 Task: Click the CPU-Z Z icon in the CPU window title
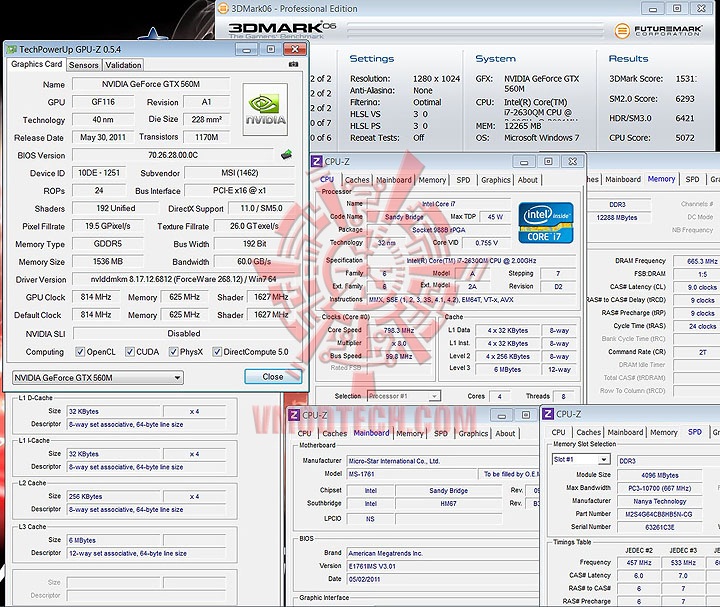[317, 161]
